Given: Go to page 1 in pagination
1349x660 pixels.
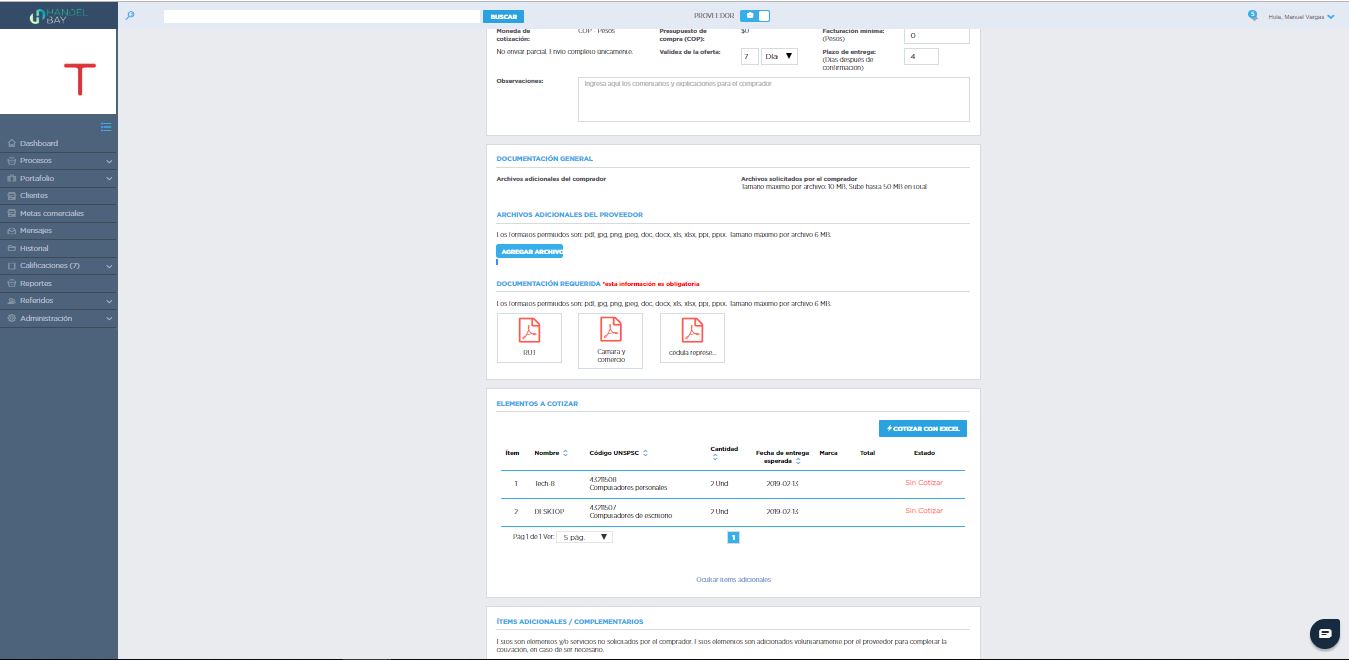Looking at the screenshot, I should pyautogui.click(x=733, y=537).
